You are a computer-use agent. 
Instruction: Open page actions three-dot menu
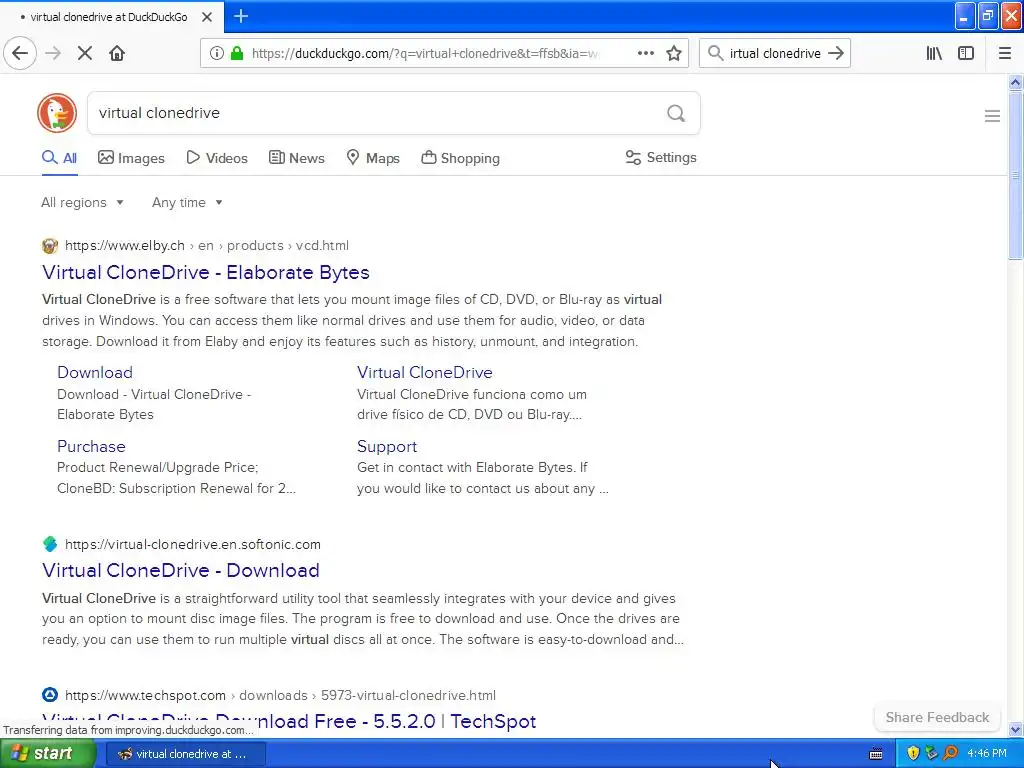point(646,54)
